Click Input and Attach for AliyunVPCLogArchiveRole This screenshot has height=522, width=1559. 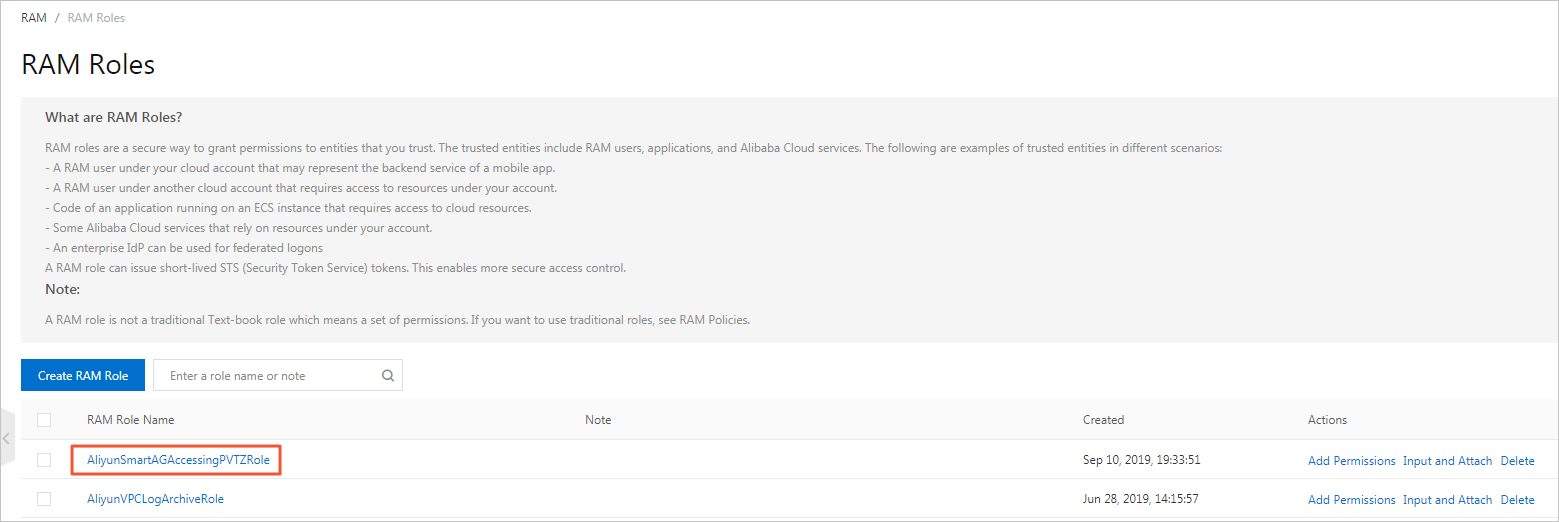point(1447,500)
